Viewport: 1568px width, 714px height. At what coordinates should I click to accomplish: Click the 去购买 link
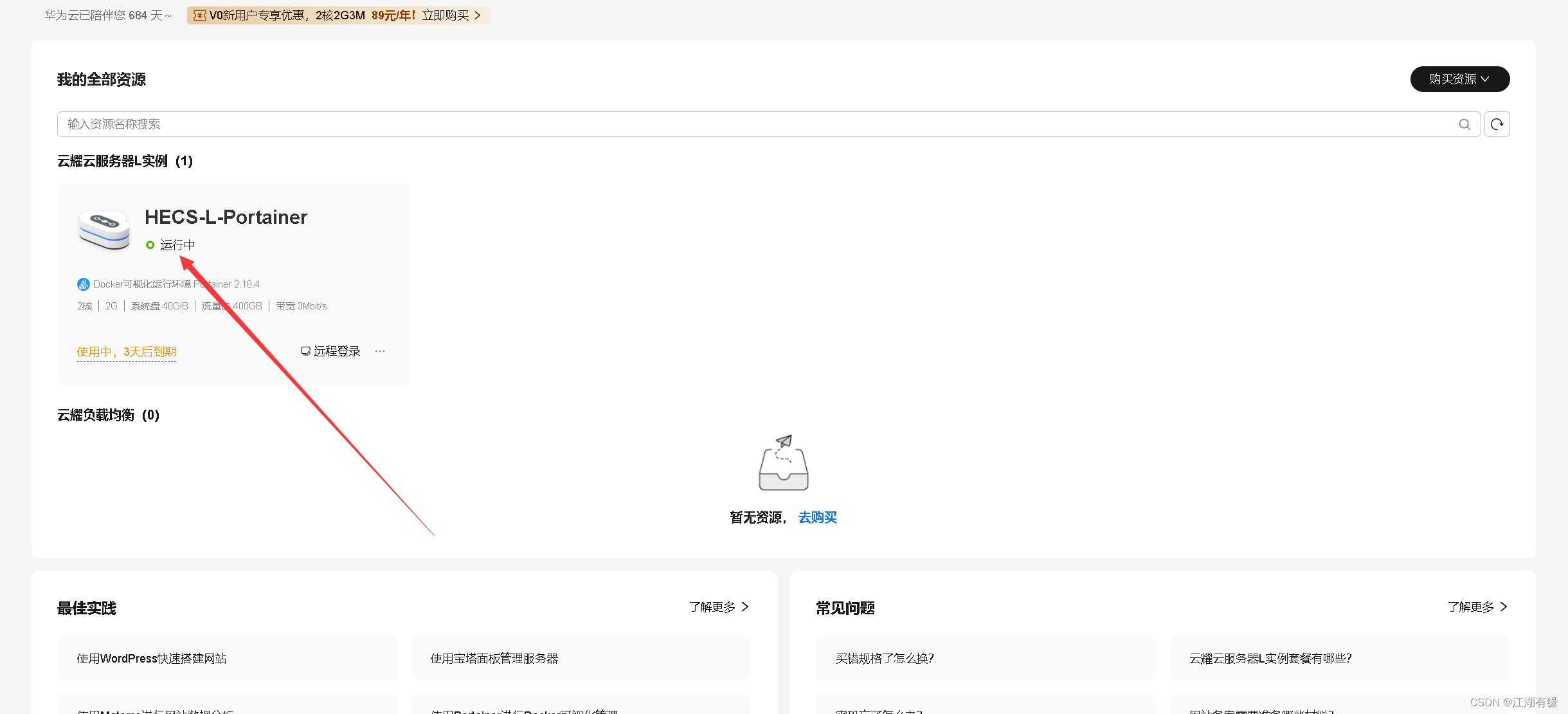(818, 518)
